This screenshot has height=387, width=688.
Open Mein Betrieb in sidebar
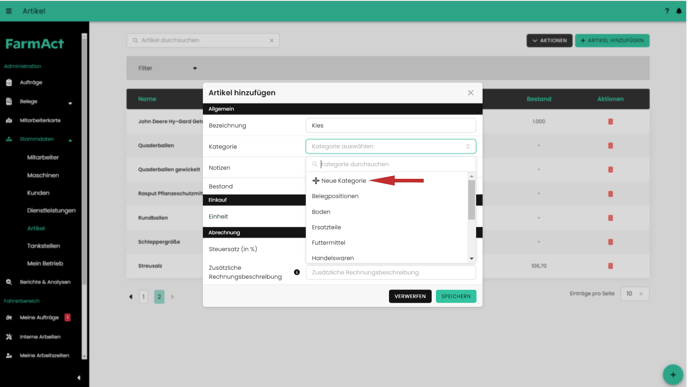click(45, 264)
